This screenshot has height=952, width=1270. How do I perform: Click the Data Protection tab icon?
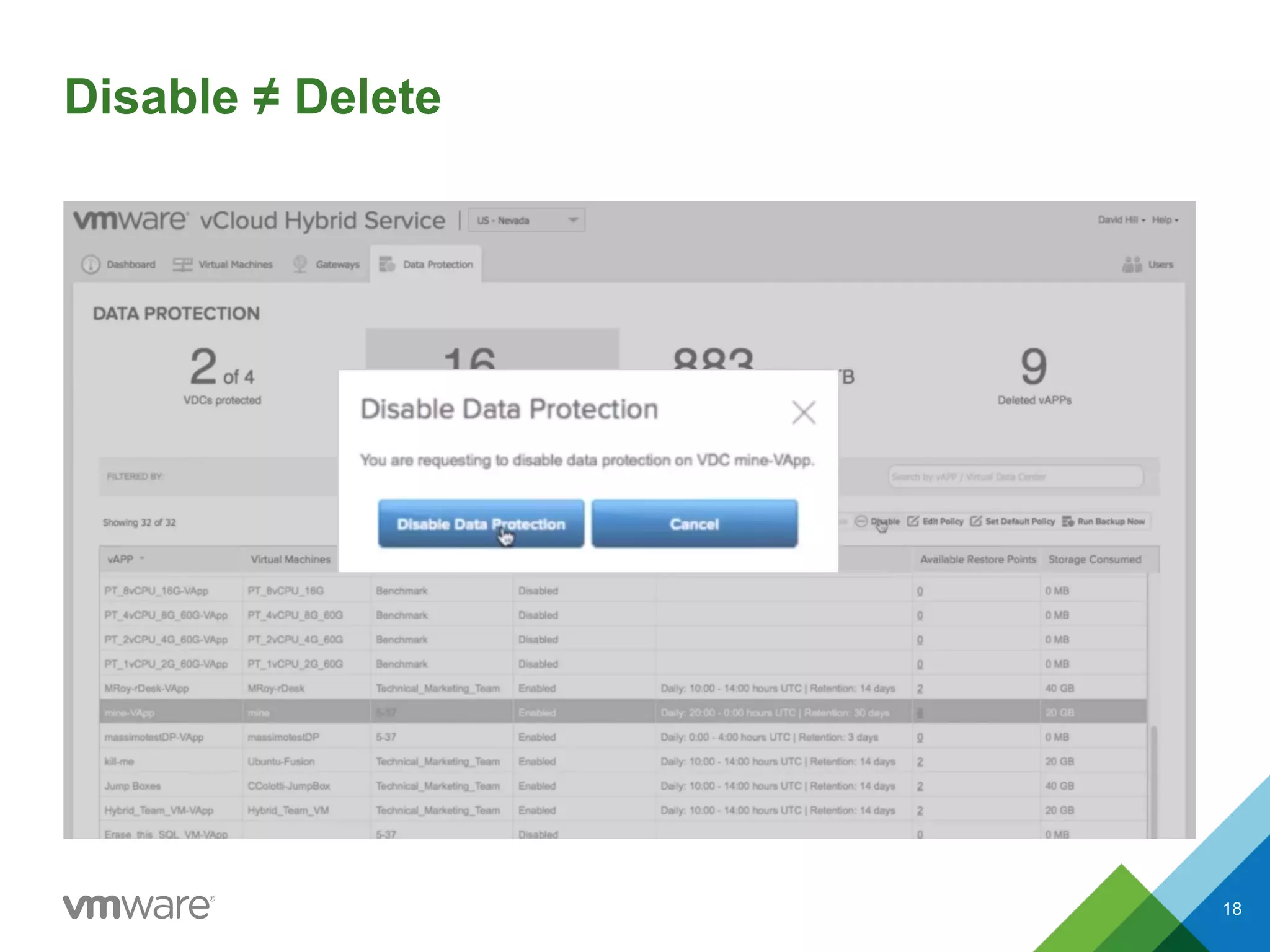pyautogui.click(x=387, y=265)
